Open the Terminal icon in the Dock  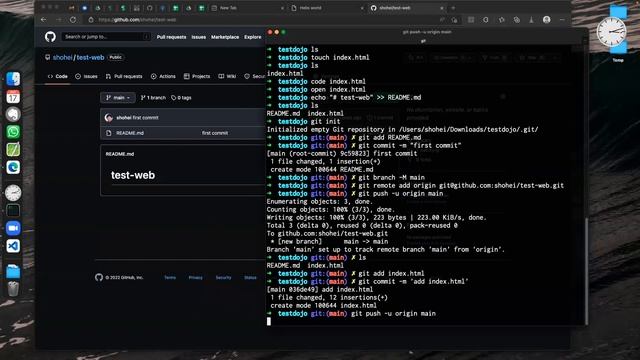tap(13, 211)
